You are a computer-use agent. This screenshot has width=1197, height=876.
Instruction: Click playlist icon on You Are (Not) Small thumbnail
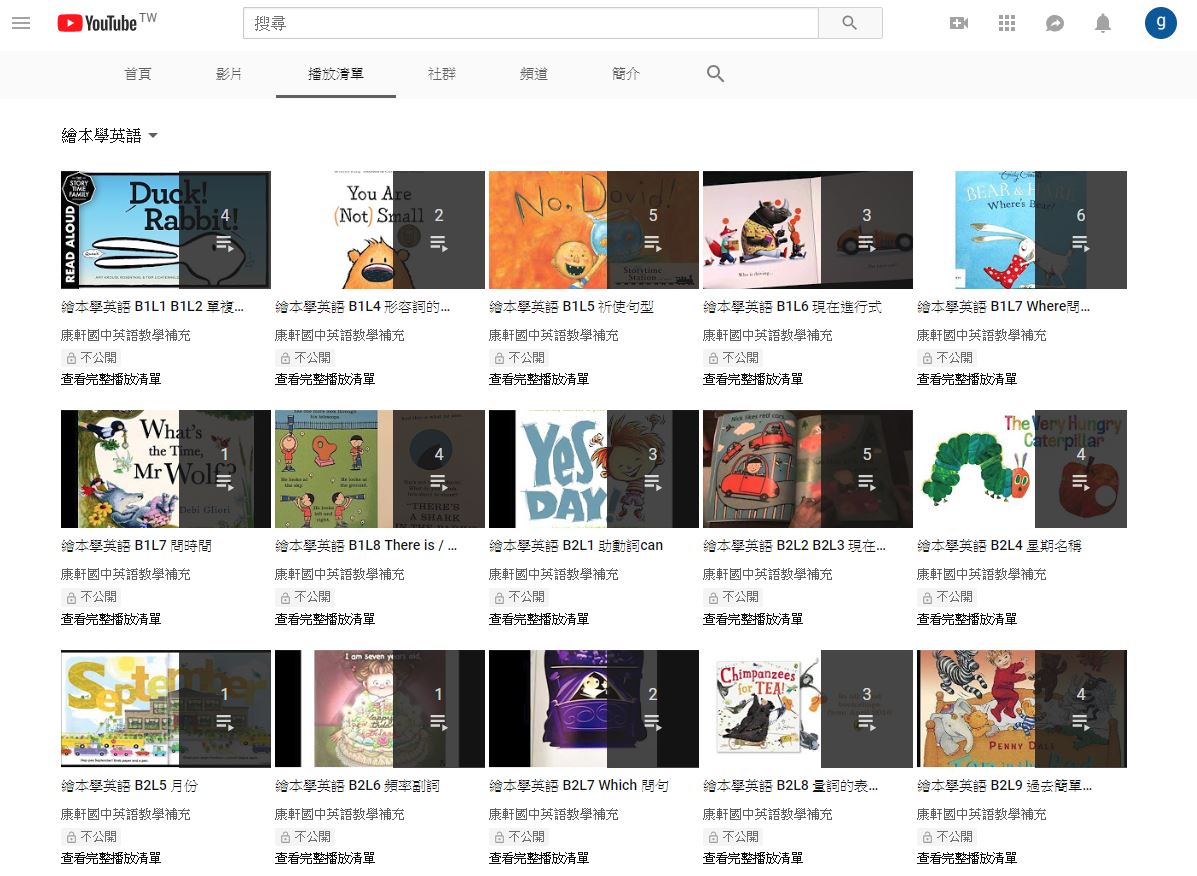click(439, 243)
